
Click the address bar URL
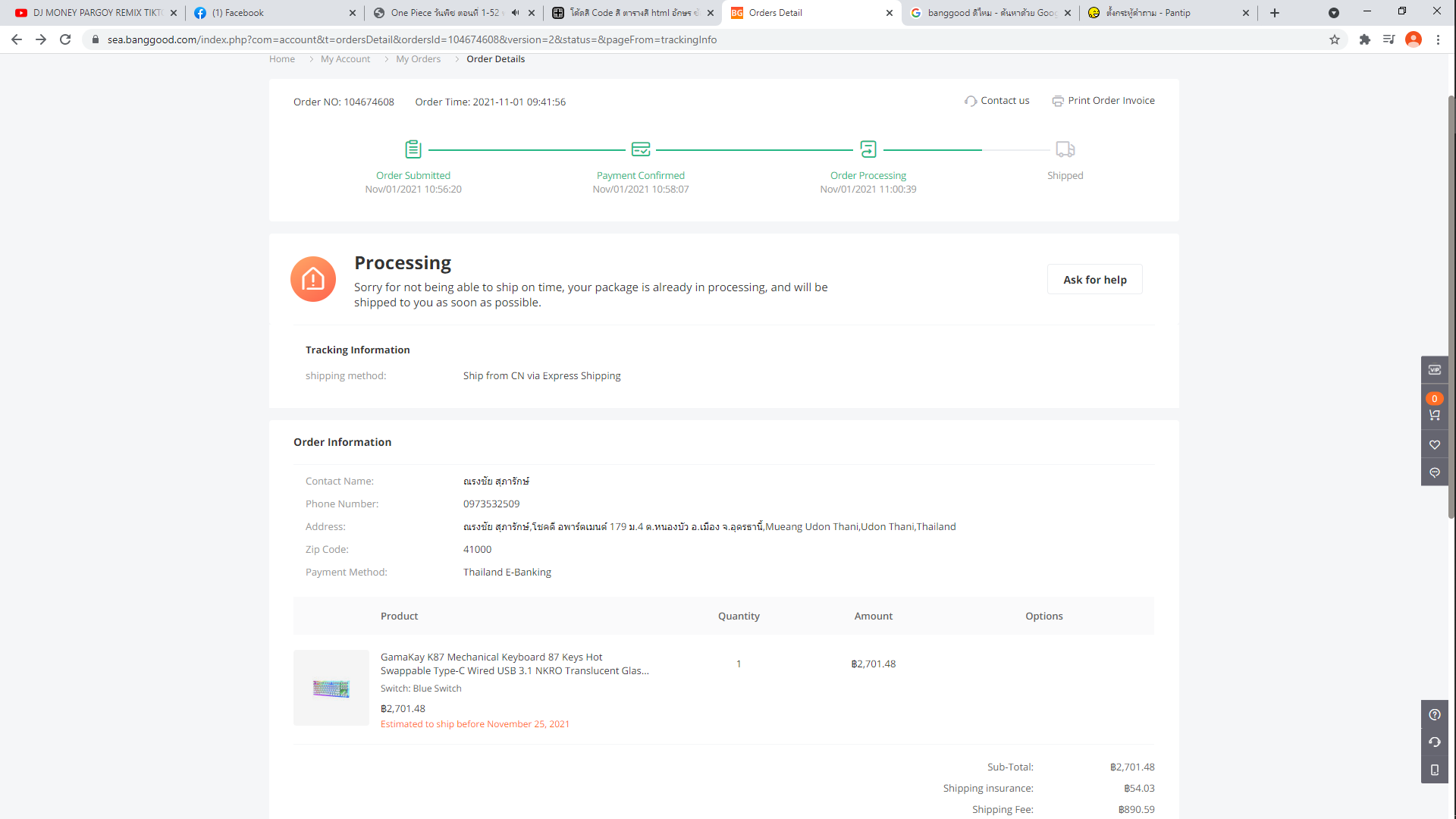tap(412, 39)
